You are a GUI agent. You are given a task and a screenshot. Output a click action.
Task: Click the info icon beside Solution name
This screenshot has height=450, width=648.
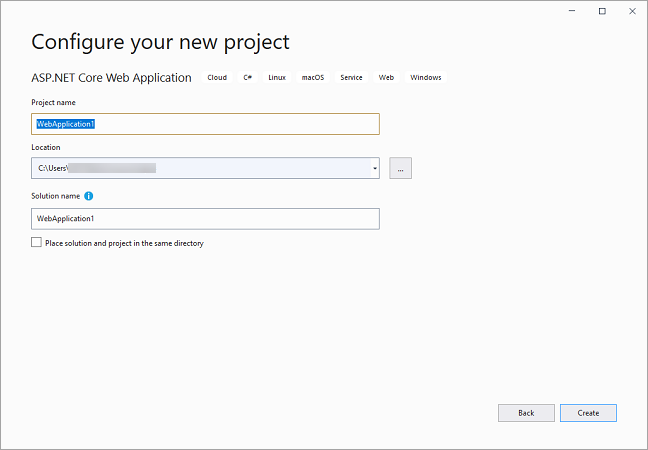tap(89, 196)
